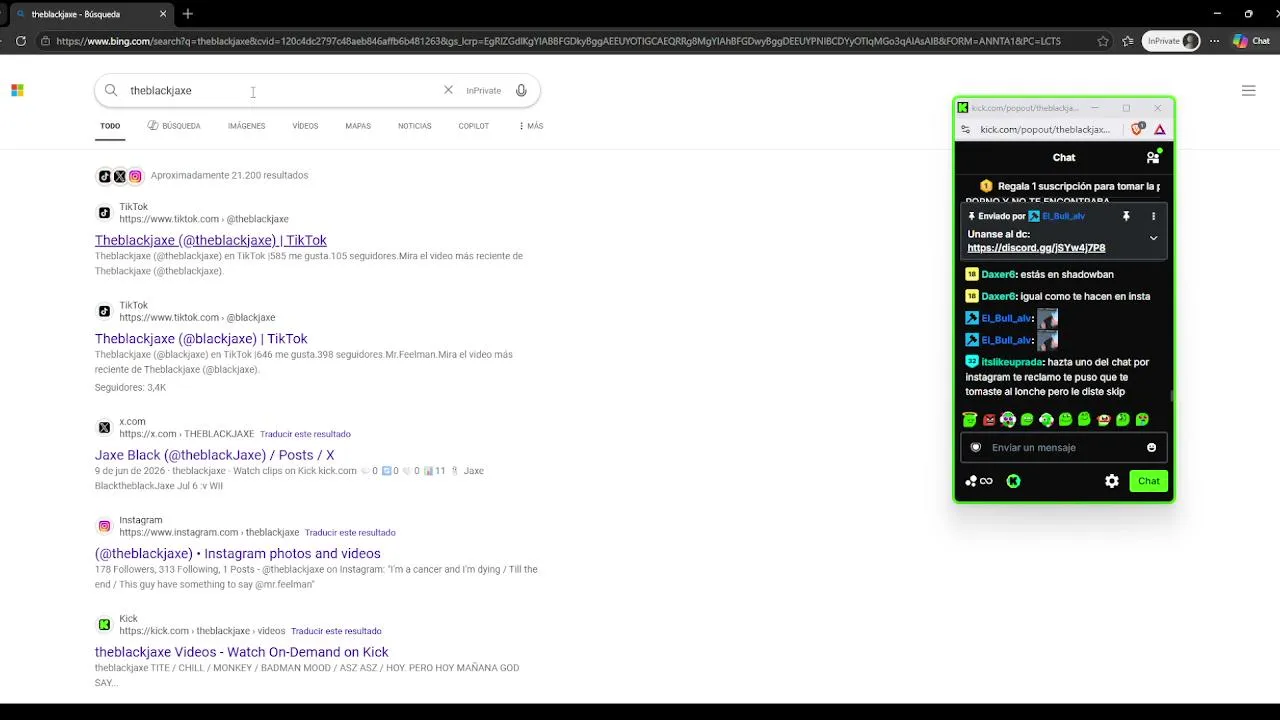The width and height of the screenshot is (1280, 720).
Task: Clear the search query with X
Action: [448, 90]
